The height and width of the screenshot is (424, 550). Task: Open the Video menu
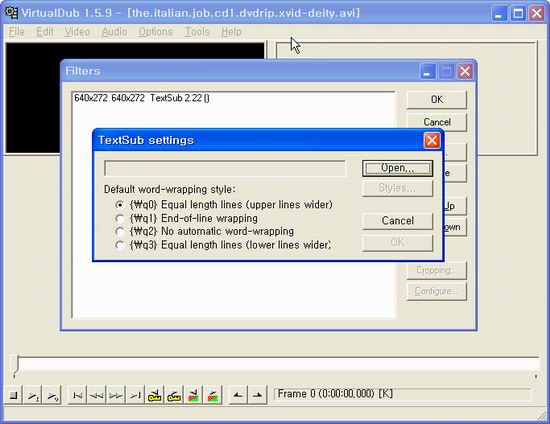point(77,32)
